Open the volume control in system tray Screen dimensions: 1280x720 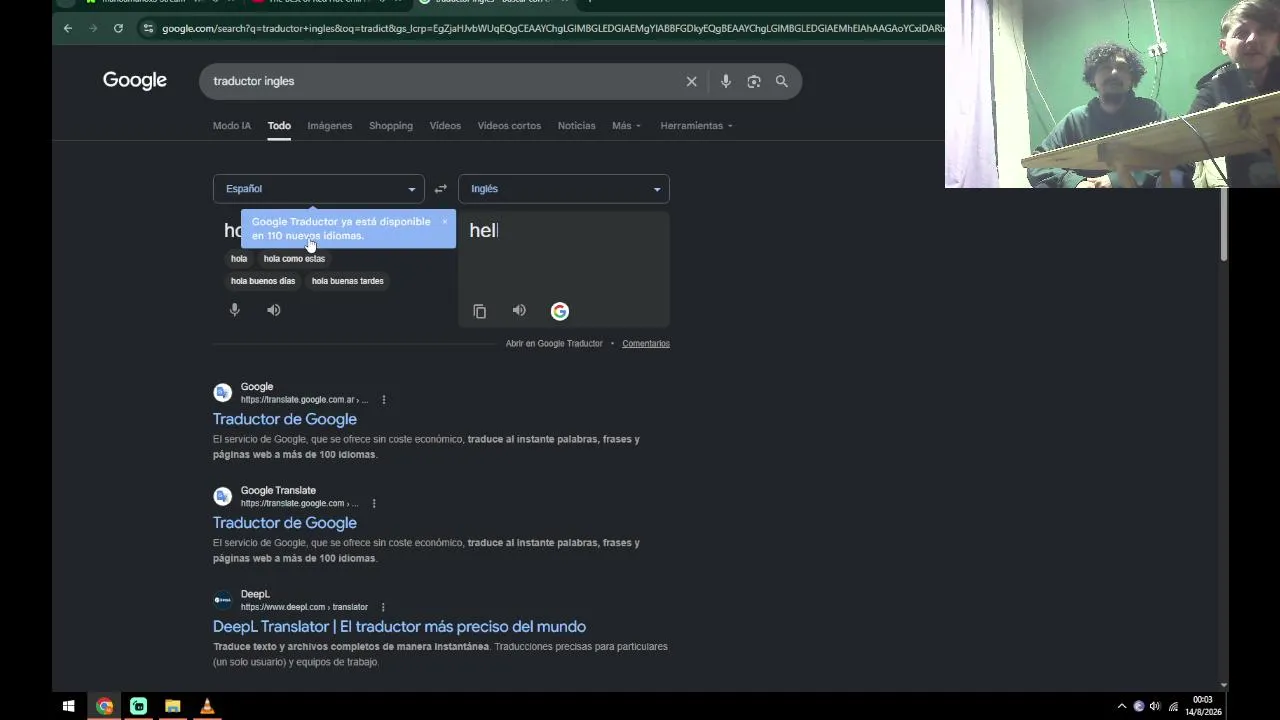tap(1155, 707)
